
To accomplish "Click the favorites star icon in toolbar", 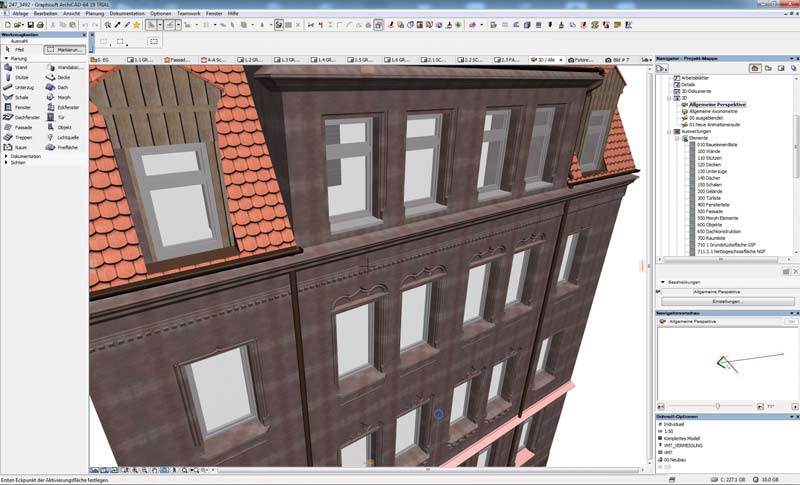I will click(x=136, y=24).
